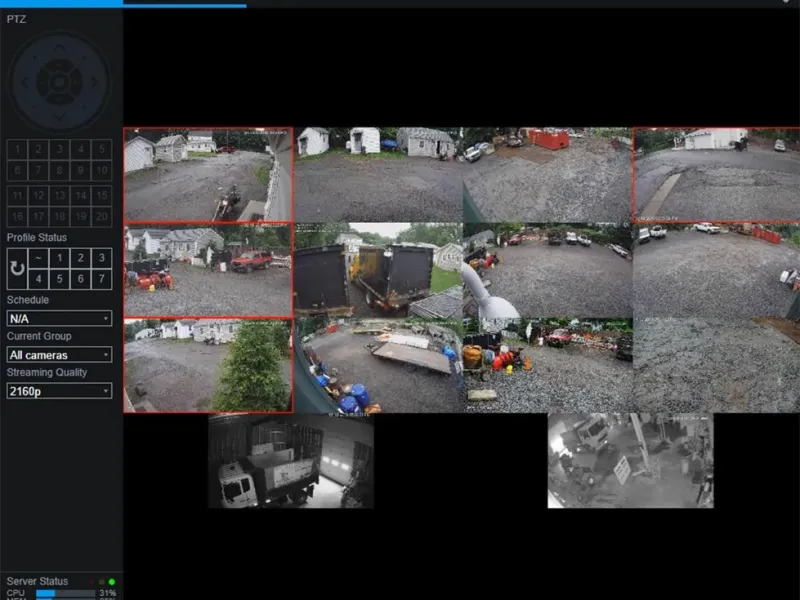Go to PTZ preset 9
The image size is (800, 600).
pos(81,170)
